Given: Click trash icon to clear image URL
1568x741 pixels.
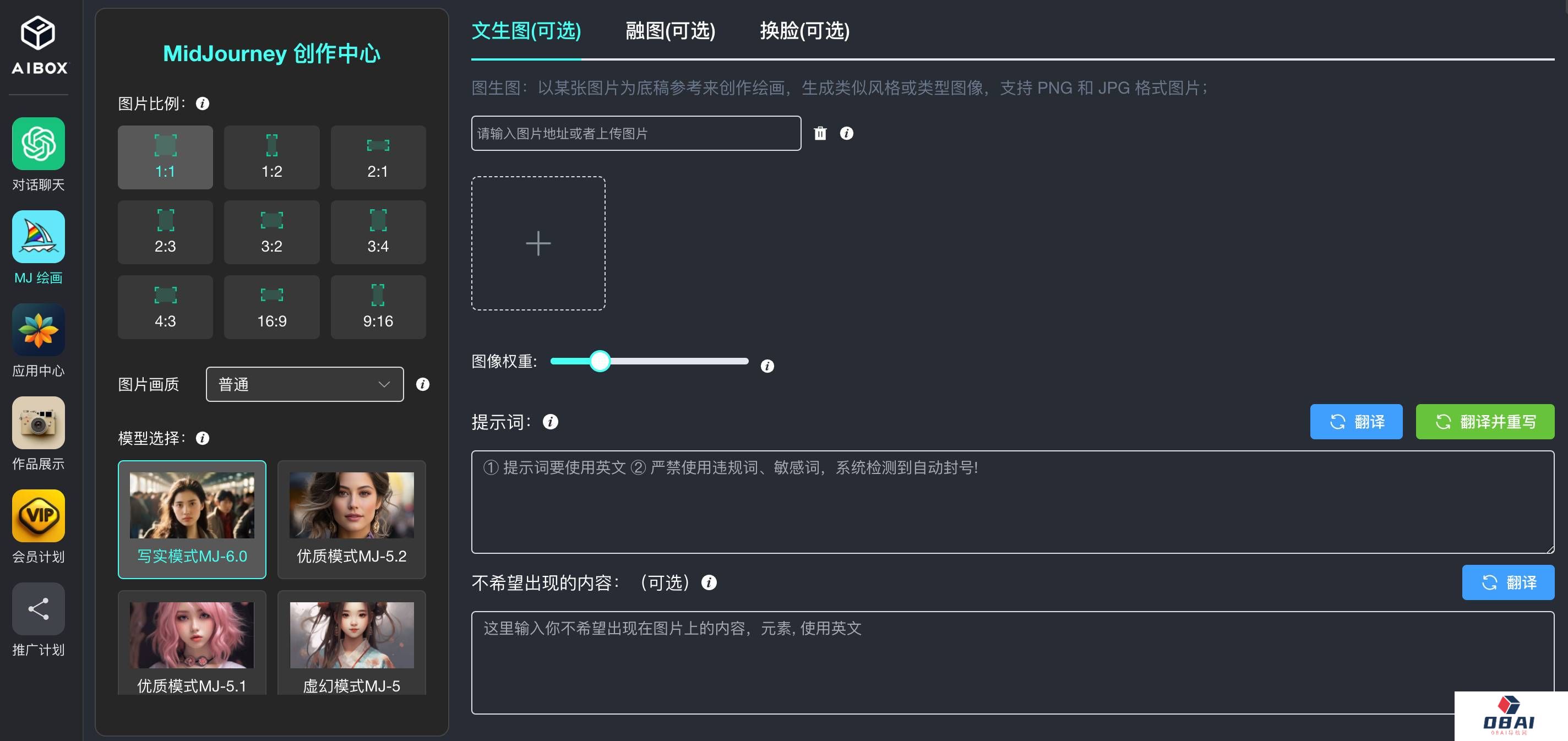Looking at the screenshot, I should pos(820,133).
